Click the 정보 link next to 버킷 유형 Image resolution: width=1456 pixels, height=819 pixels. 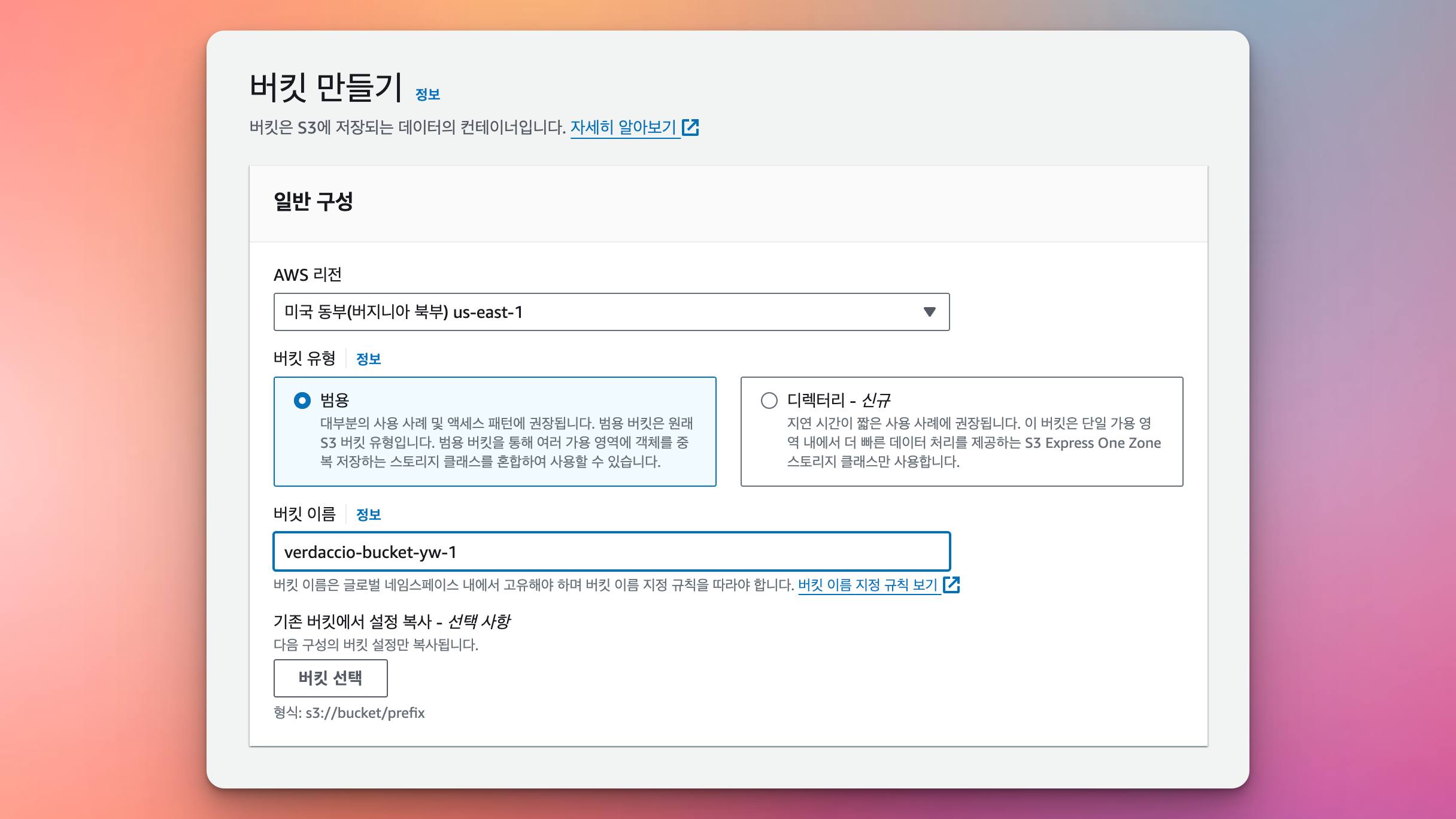[368, 359]
